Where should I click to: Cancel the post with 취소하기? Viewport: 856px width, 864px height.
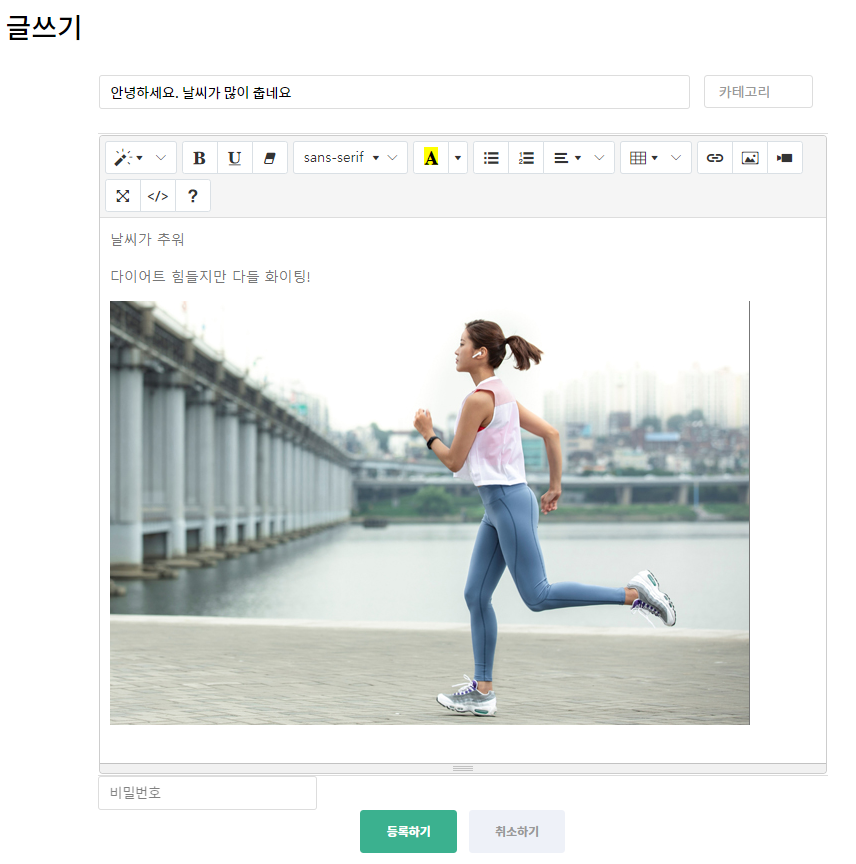(x=516, y=831)
